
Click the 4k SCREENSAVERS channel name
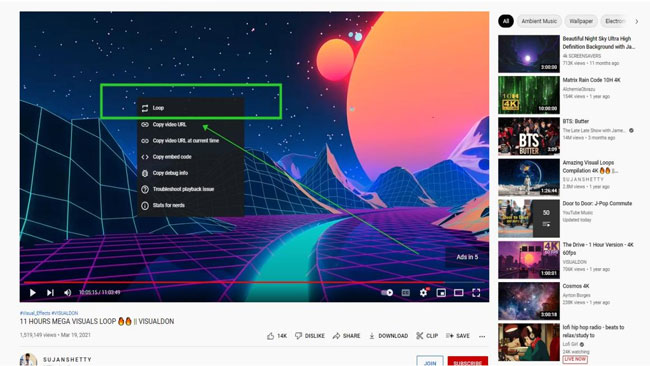[x=582, y=56]
